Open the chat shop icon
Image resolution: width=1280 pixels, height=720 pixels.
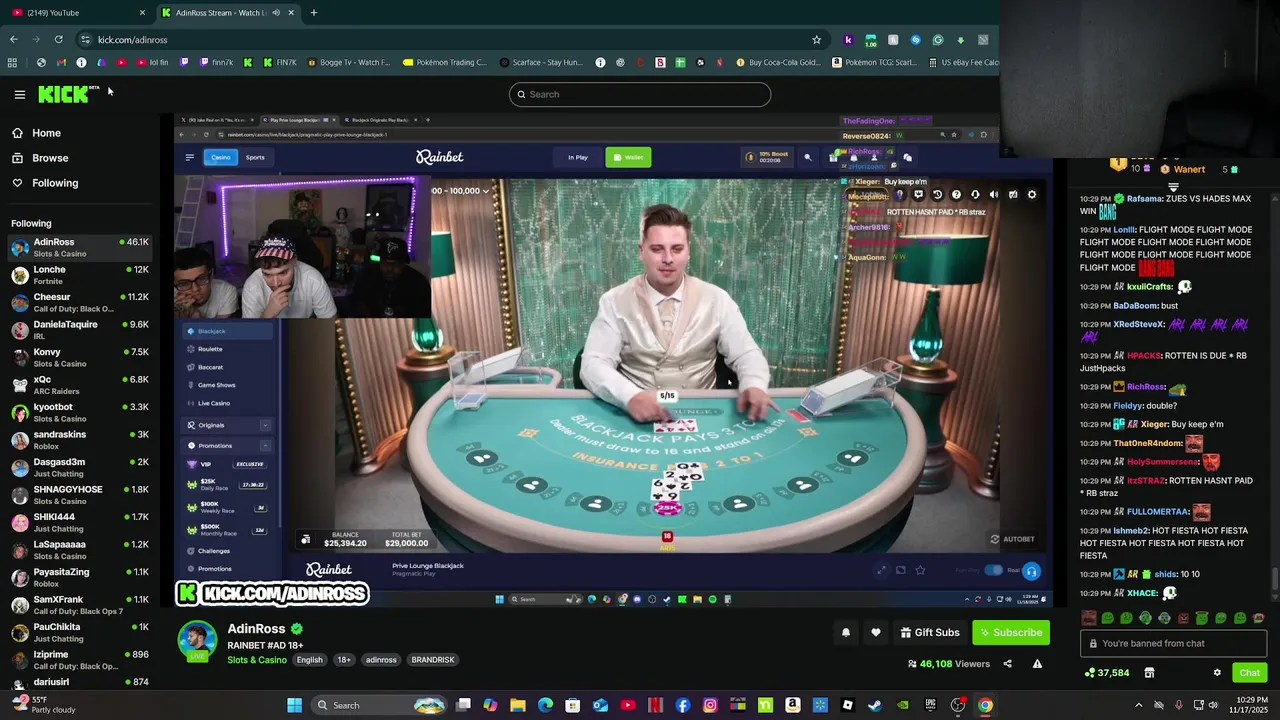tap(1149, 673)
